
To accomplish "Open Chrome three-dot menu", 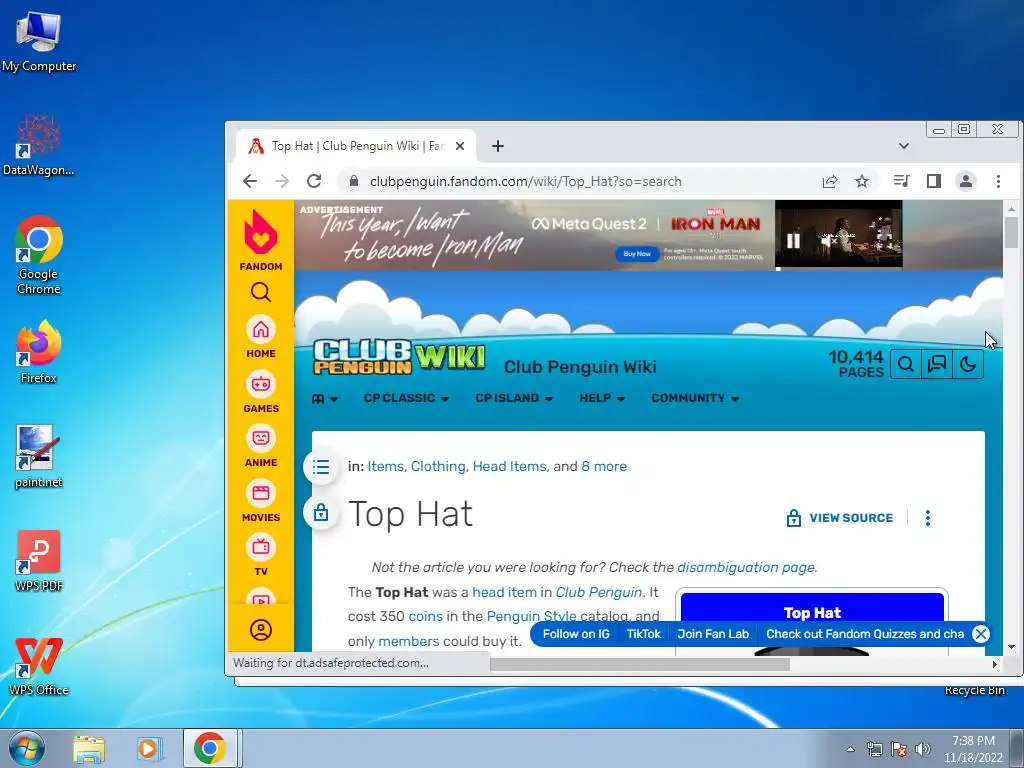I will (x=998, y=181).
